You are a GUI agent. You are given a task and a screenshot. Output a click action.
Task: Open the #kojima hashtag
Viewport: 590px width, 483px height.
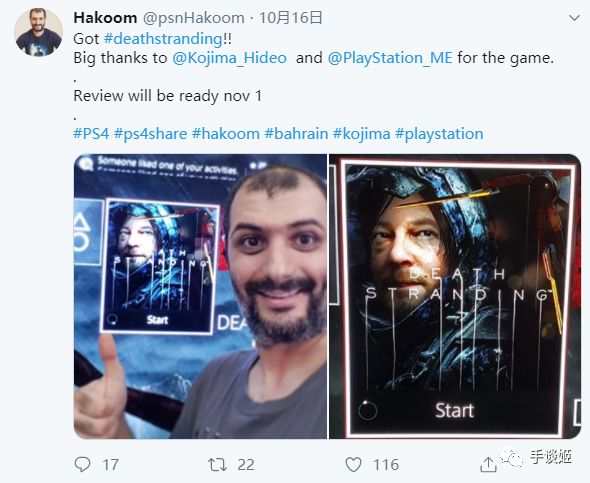coord(362,134)
